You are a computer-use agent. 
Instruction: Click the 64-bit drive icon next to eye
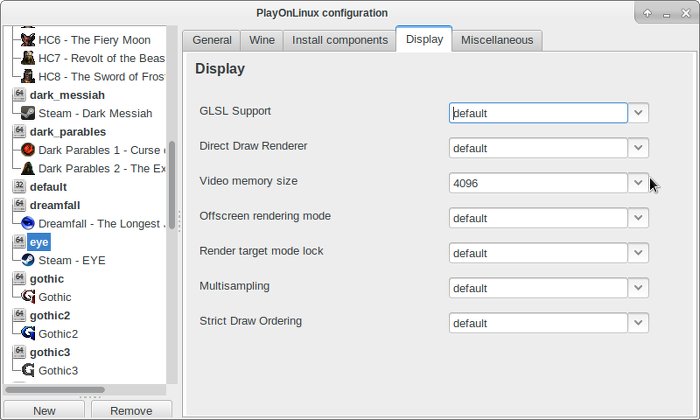coord(19,241)
